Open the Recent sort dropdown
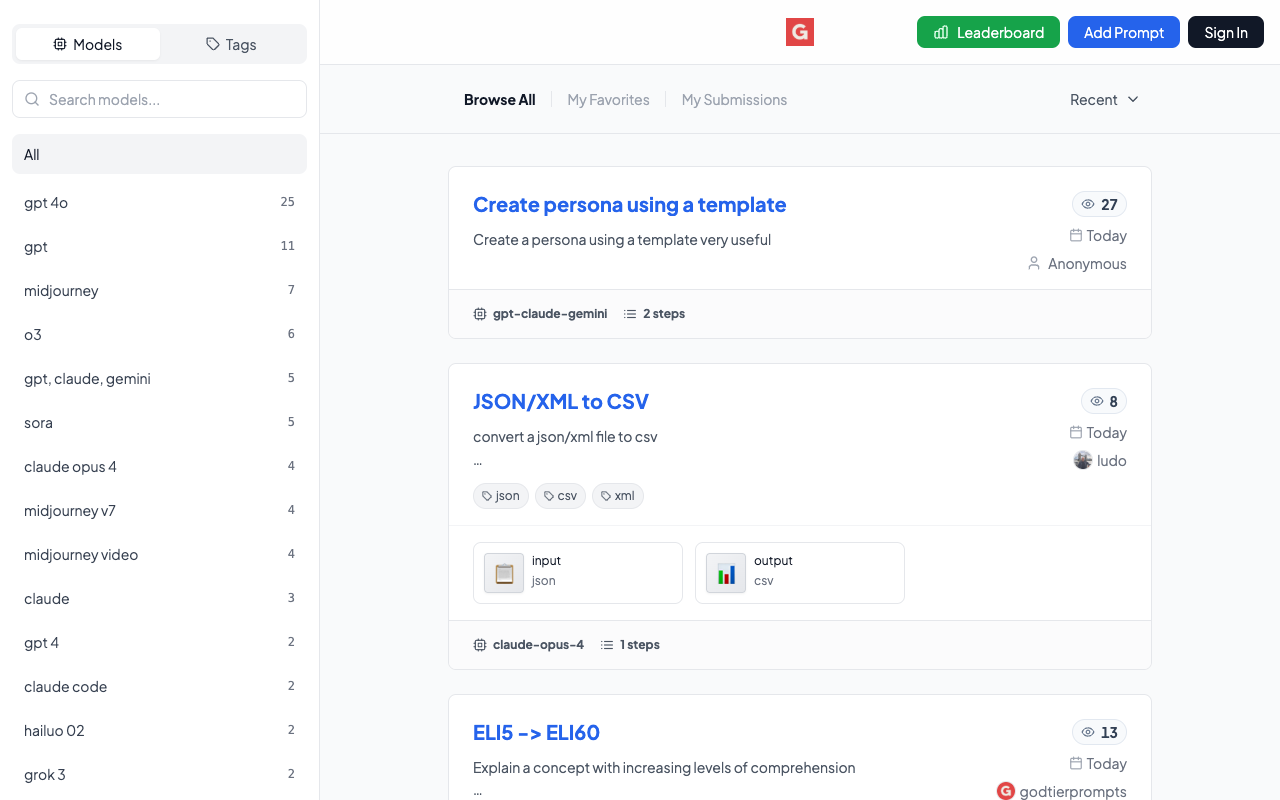Image resolution: width=1280 pixels, height=800 pixels. [x=1104, y=99]
